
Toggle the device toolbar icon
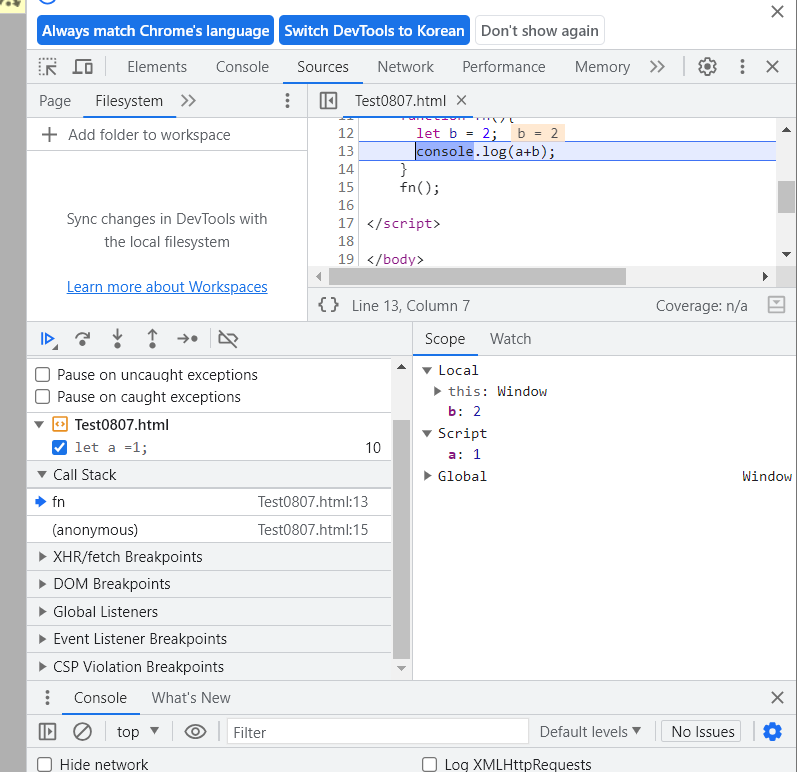83,67
